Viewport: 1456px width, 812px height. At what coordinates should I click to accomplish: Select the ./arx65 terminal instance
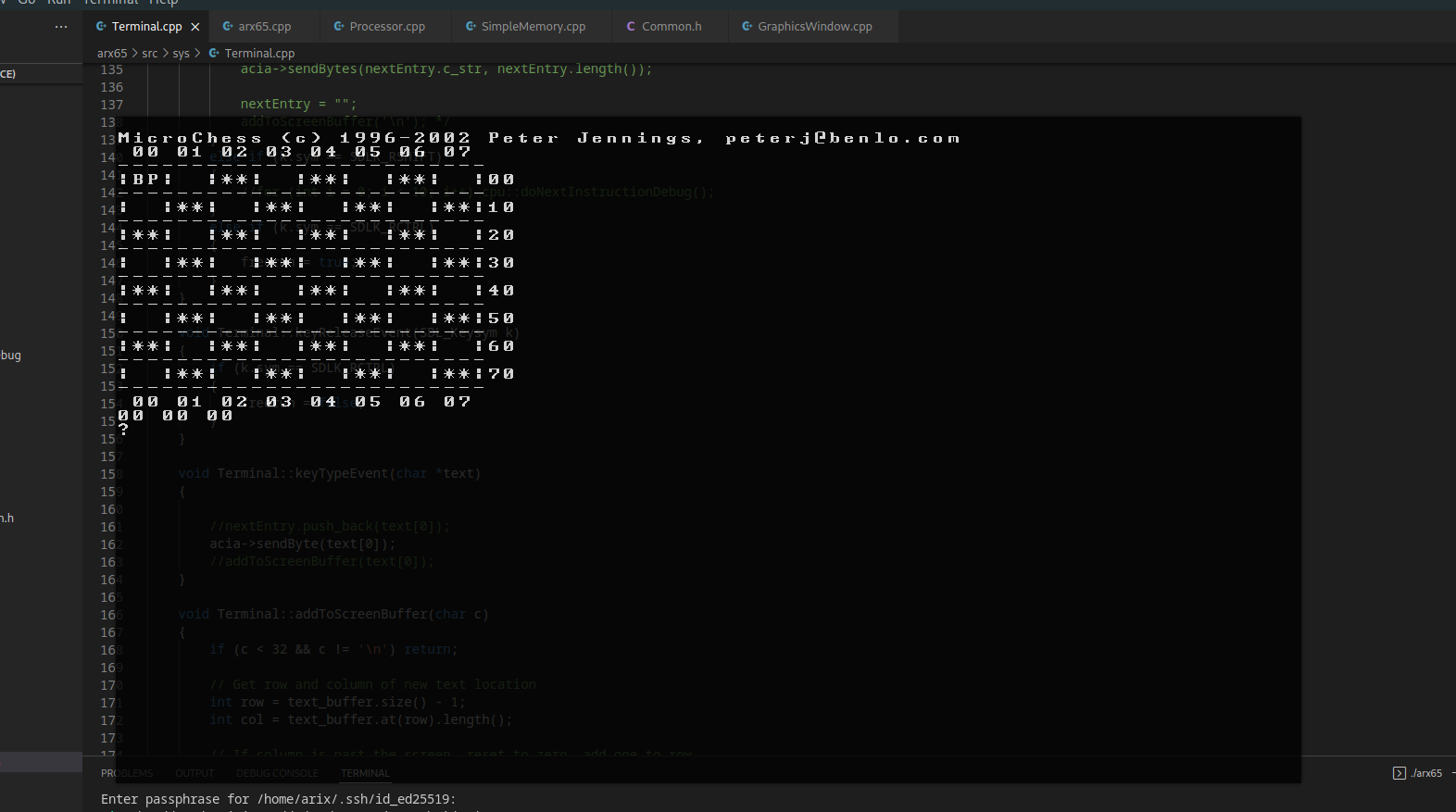point(1426,773)
